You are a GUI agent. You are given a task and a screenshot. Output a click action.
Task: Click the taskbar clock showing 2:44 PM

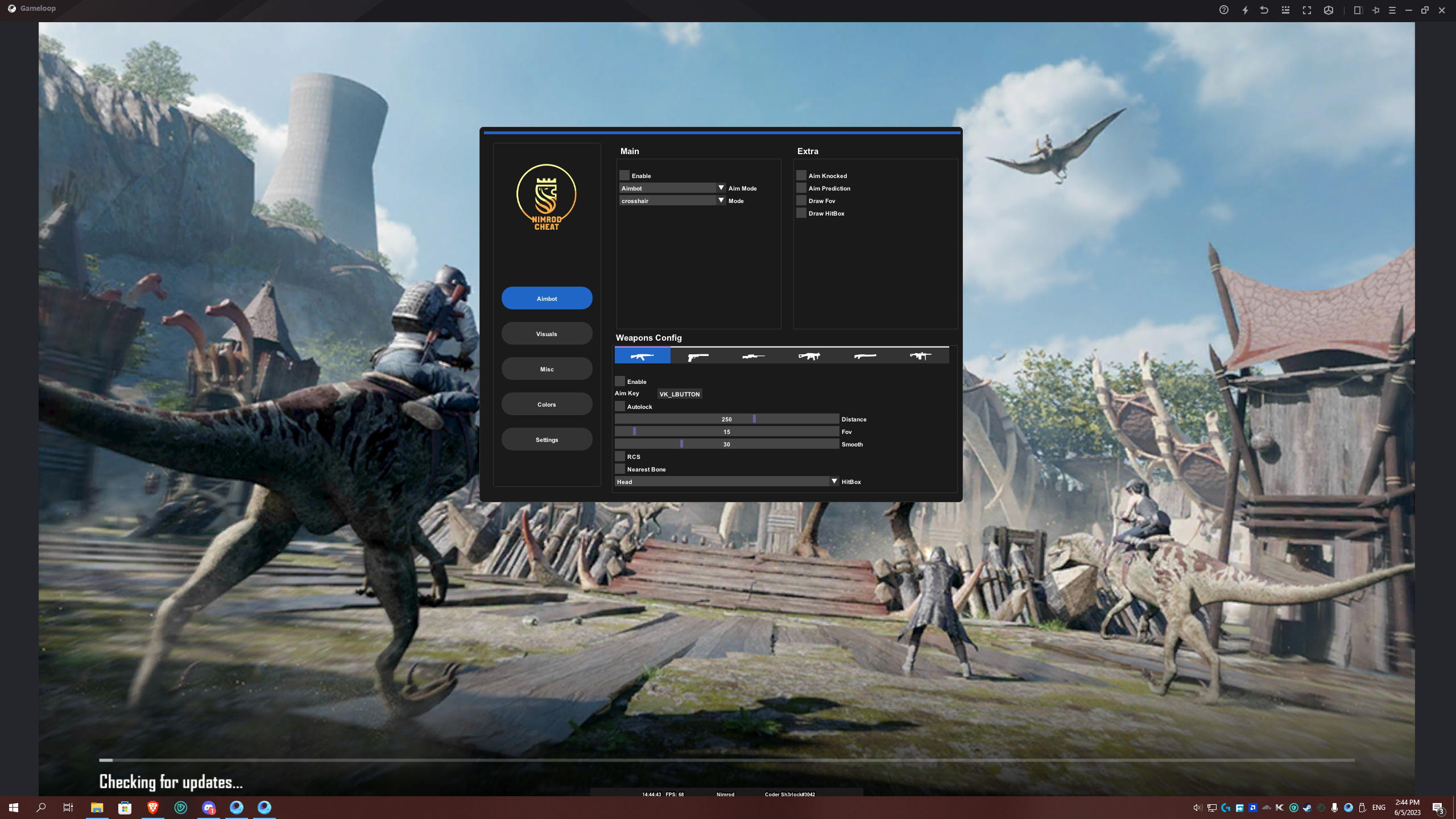point(1407,808)
